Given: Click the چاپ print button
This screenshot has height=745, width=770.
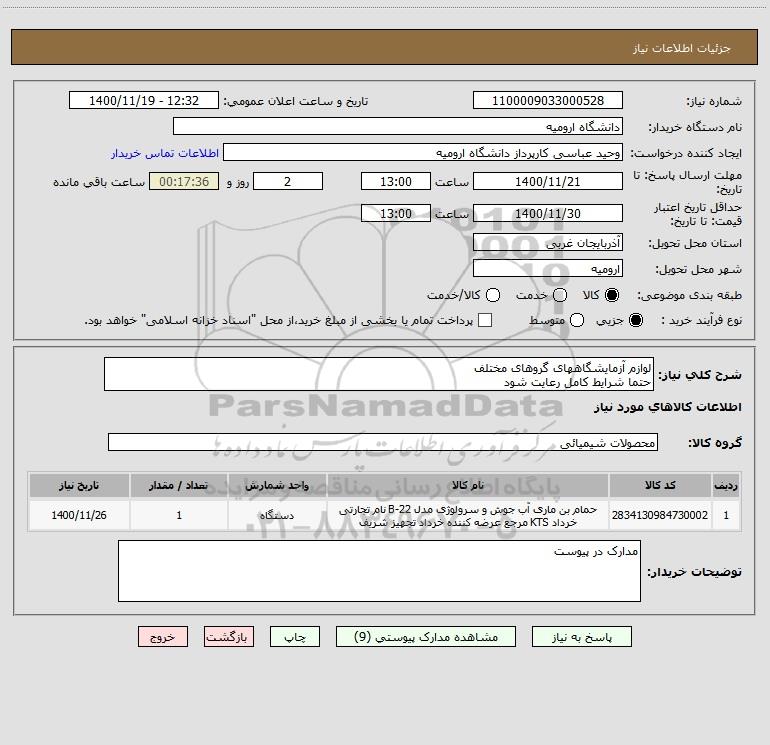Looking at the screenshot, I should (x=295, y=637).
